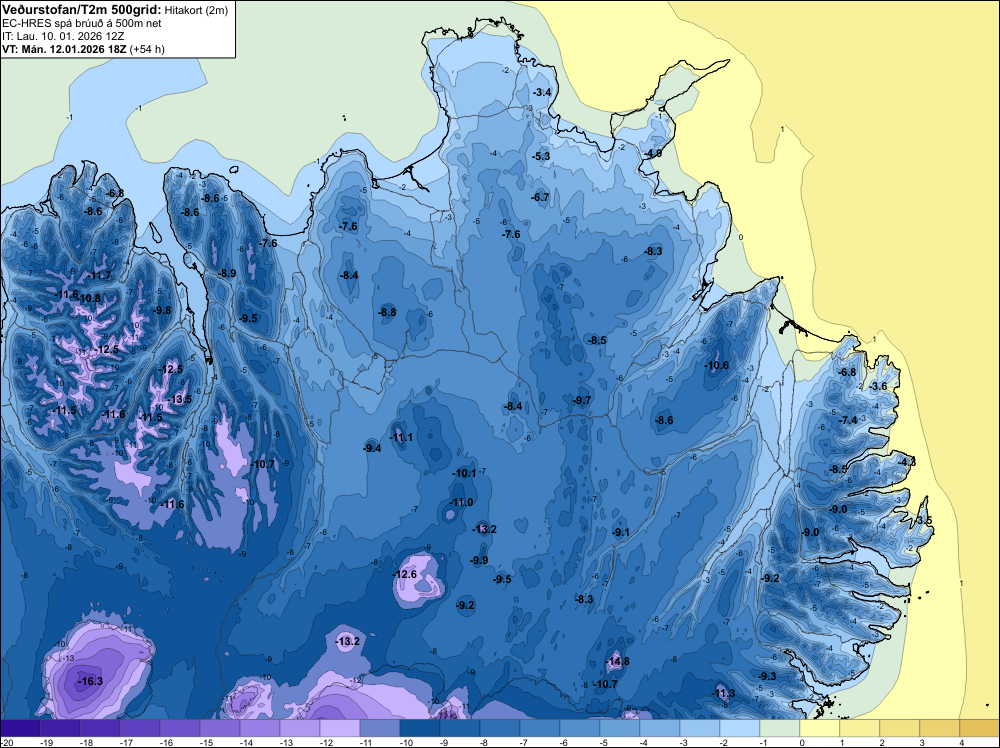
Task: Select the dark blue legend swatch at -10
Action: [420, 728]
